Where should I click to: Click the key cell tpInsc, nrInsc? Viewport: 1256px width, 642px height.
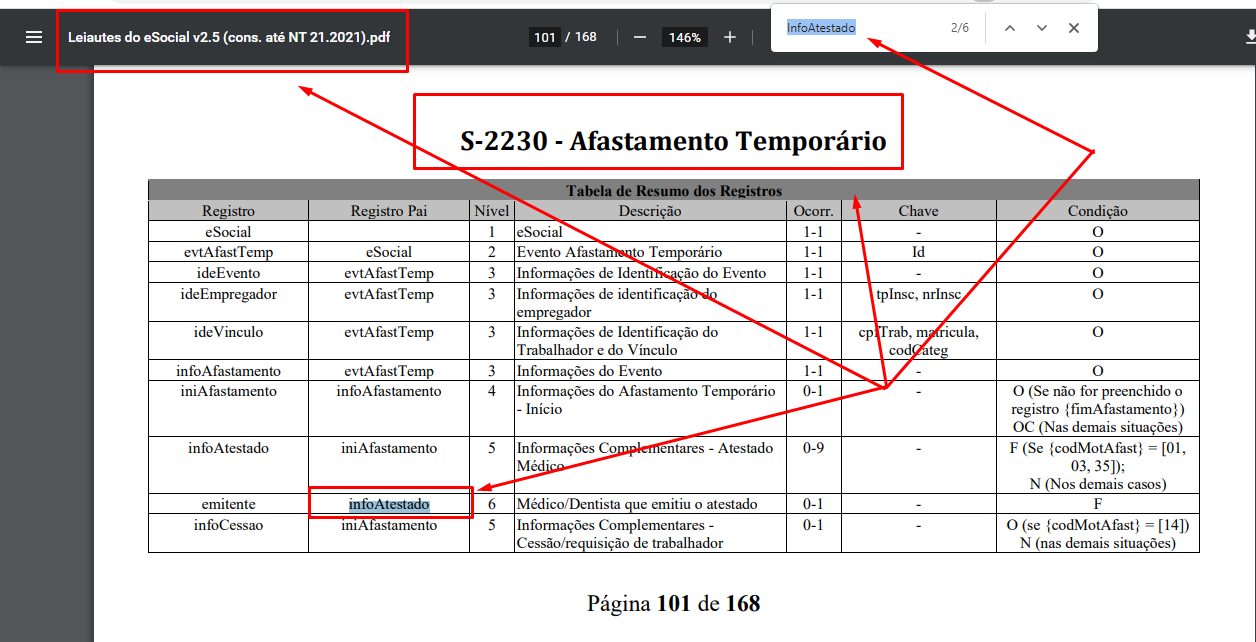coord(918,294)
